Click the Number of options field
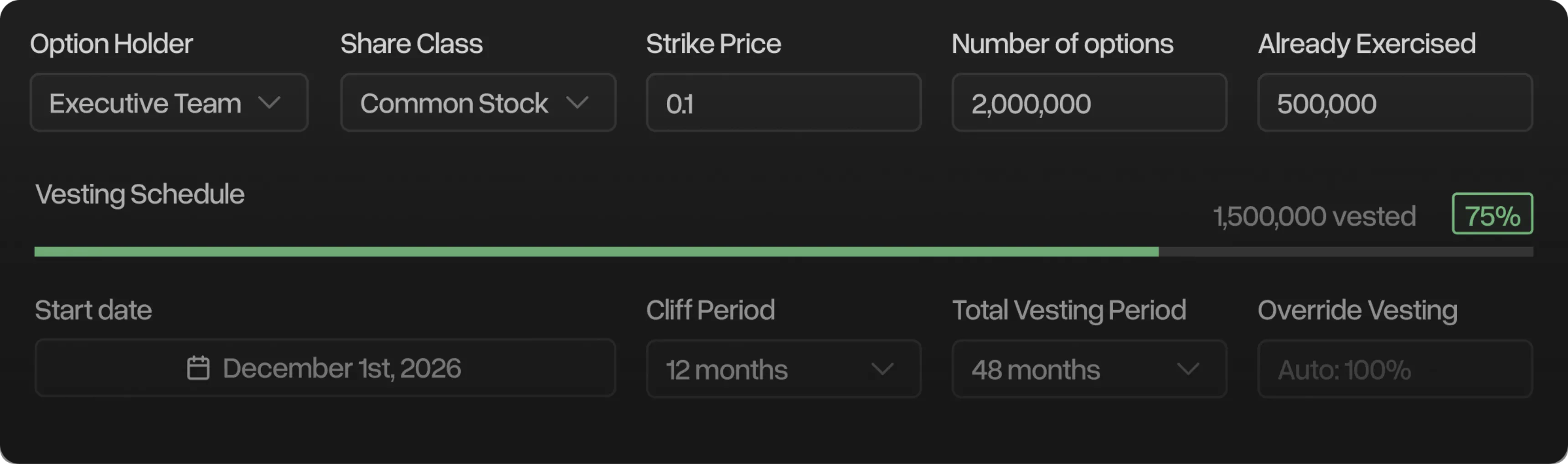This screenshot has height=464, width=1568. [1089, 102]
